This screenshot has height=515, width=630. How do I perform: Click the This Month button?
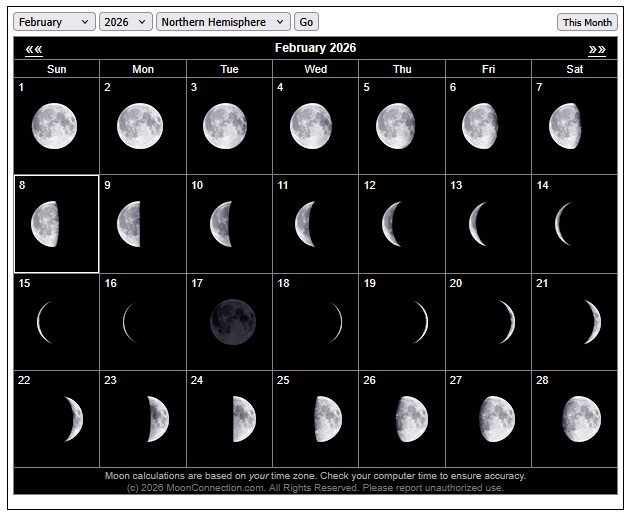point(587,22)
